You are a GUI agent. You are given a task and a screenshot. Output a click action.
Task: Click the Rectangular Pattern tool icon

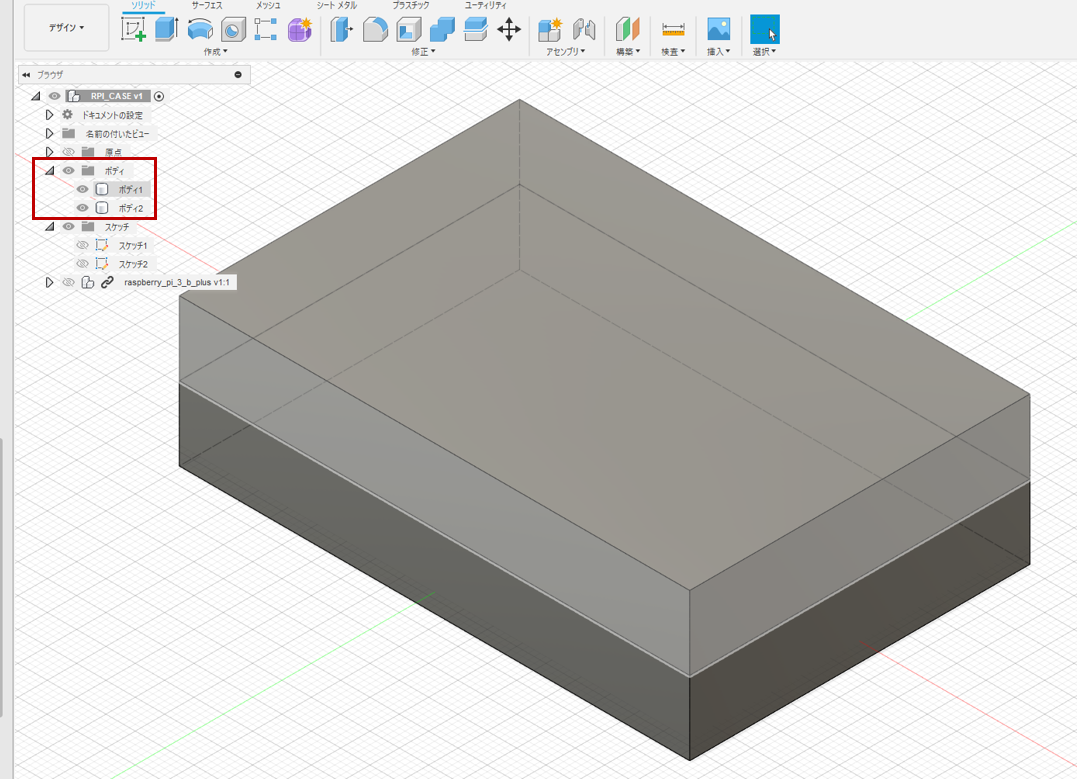(266, 30)
